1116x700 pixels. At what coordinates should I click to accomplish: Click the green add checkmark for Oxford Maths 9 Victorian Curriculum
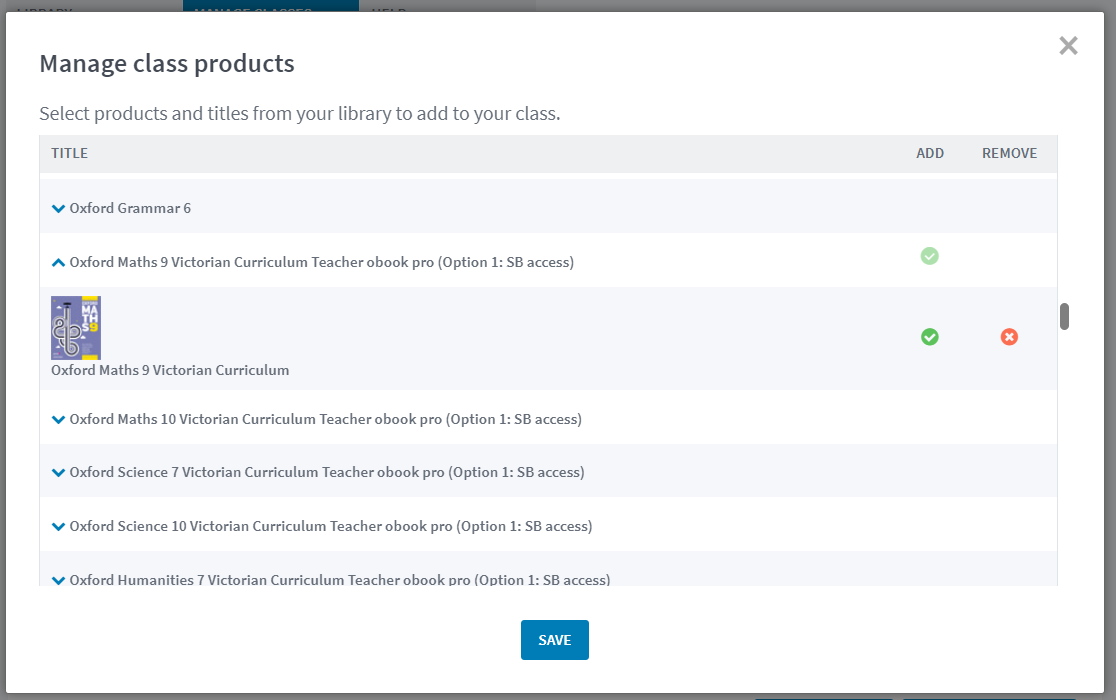point(930,337)
